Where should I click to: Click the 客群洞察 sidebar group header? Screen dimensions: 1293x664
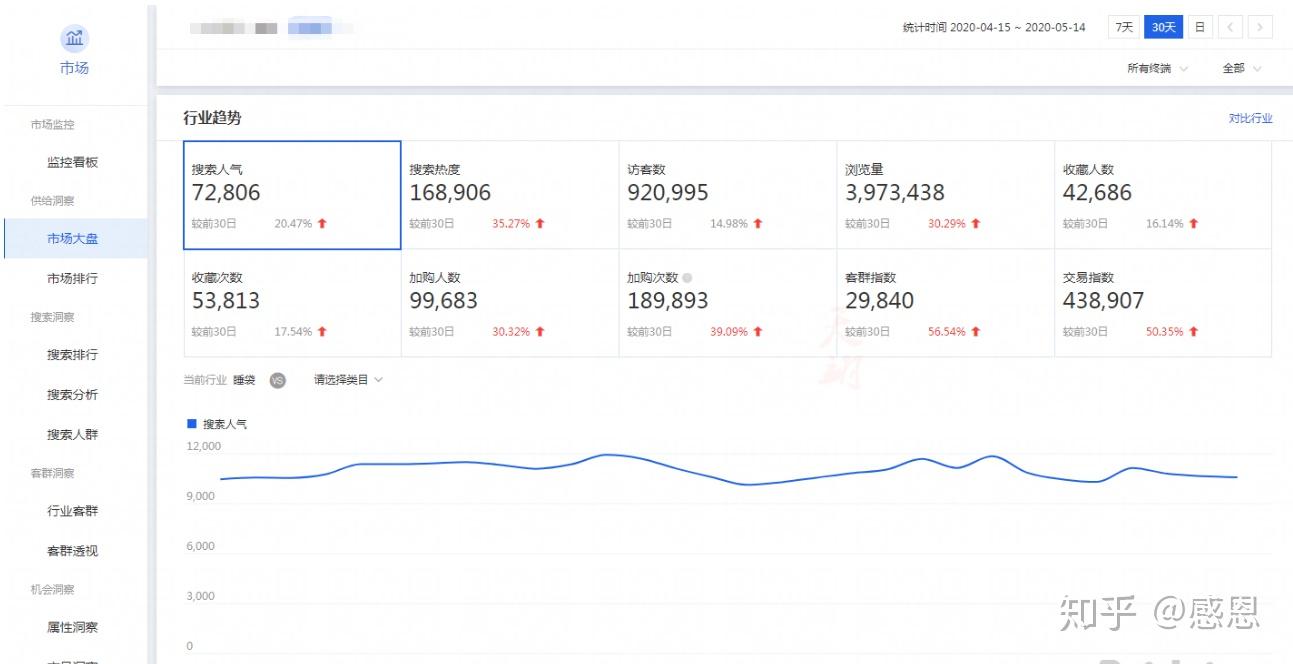pyautogui.click(x=52, y=473)
